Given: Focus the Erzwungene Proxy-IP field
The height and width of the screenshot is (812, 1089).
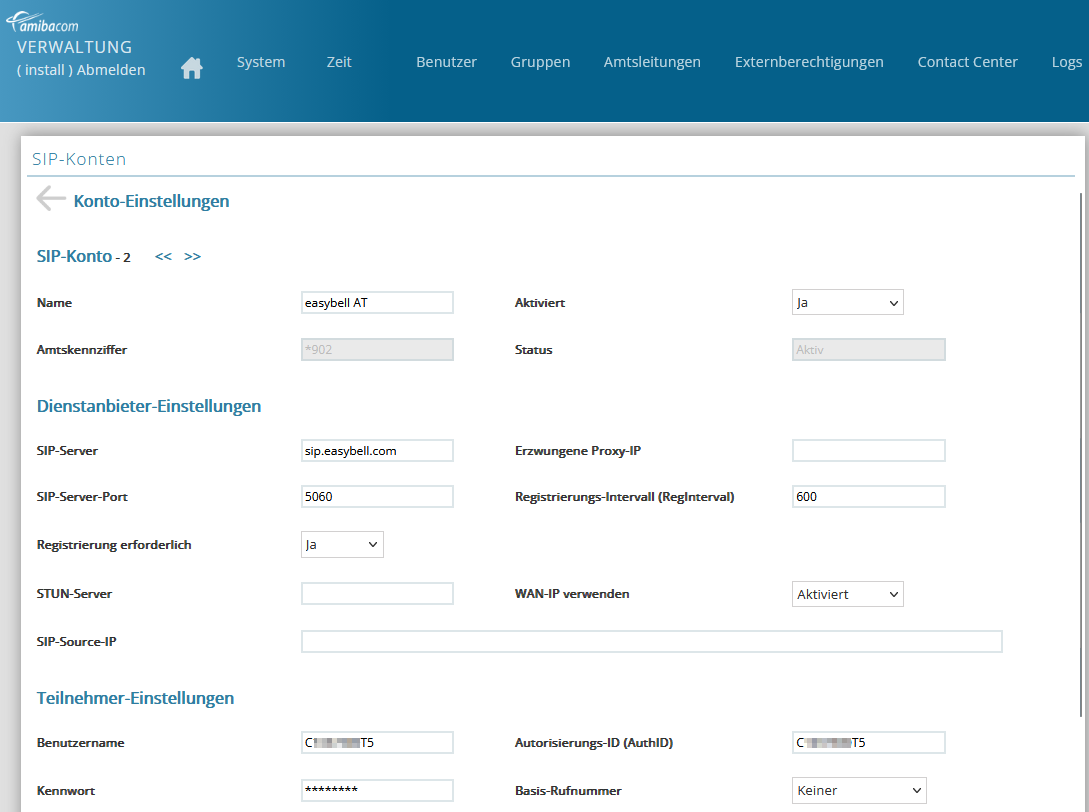Looking at the screenshot, I should click(x=868, y=451).
